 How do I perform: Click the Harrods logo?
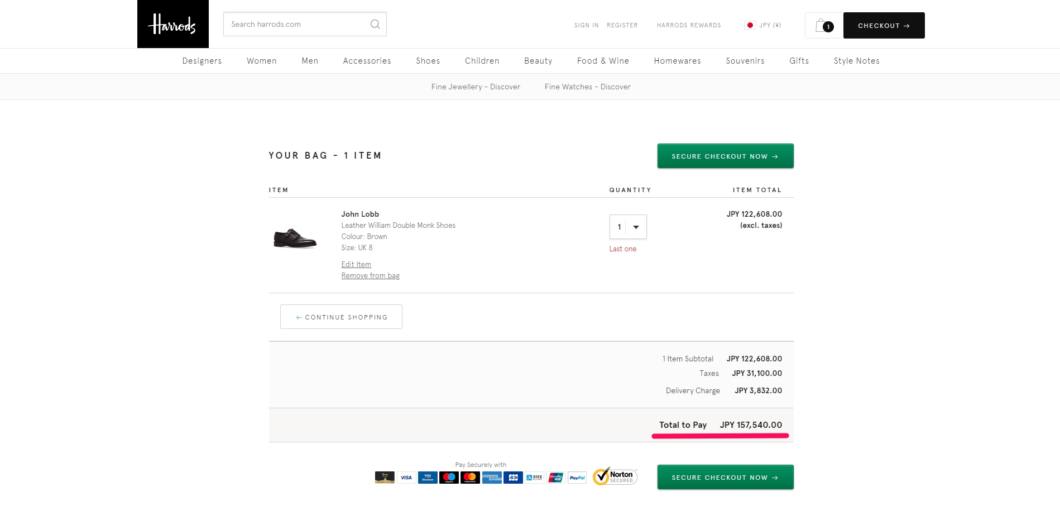[172, 24]
